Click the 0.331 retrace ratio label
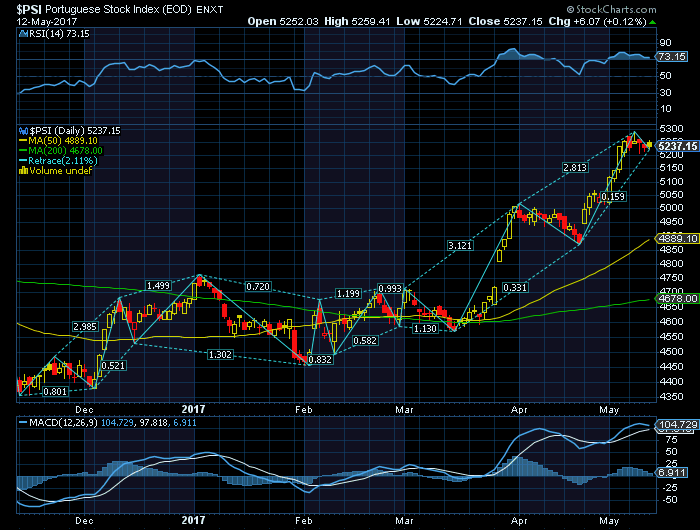Image resolution: width=700 pixels, height=530 pixels. pyautogui.click(x=515, y=288)
